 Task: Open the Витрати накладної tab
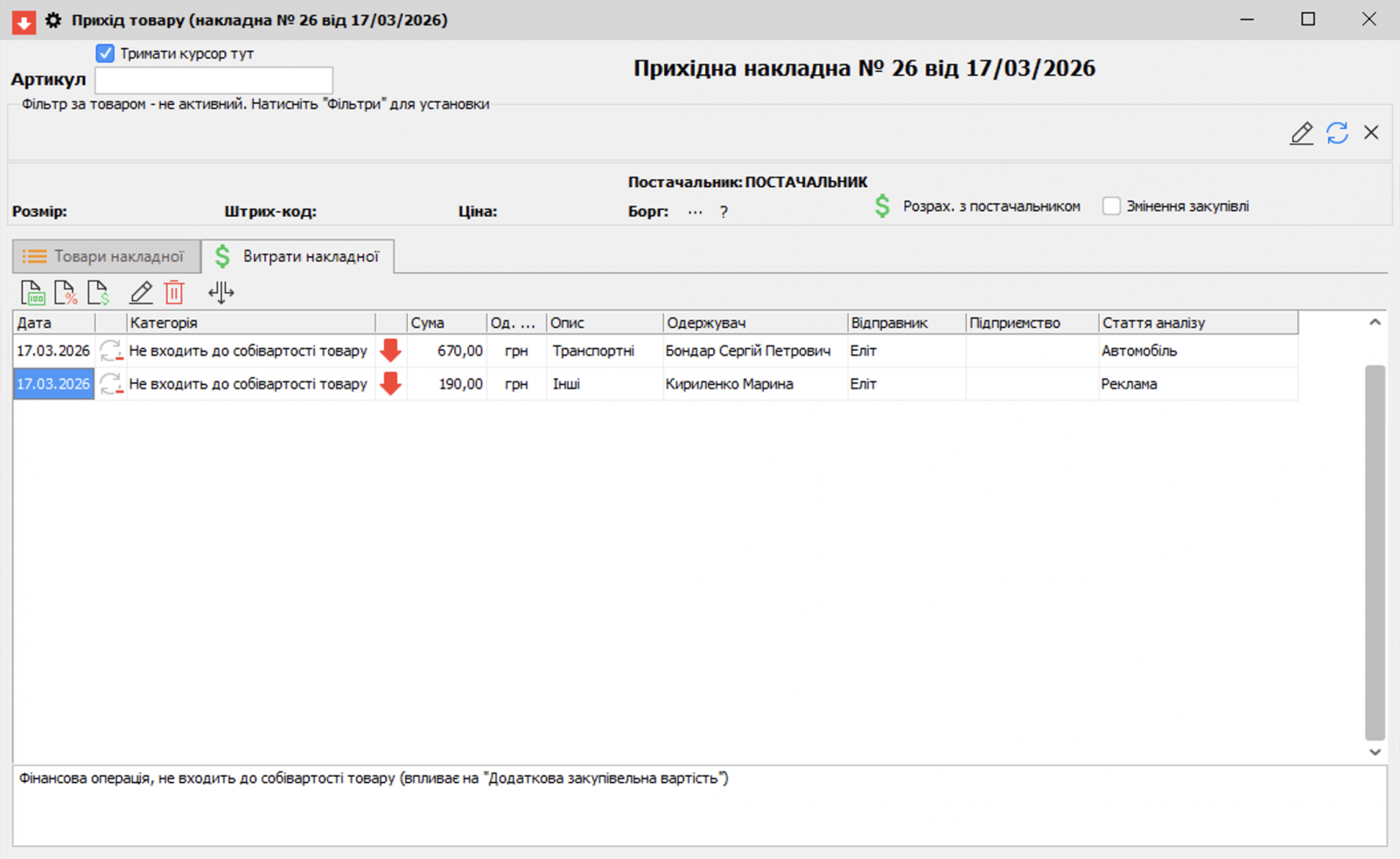tap(298, 256)
